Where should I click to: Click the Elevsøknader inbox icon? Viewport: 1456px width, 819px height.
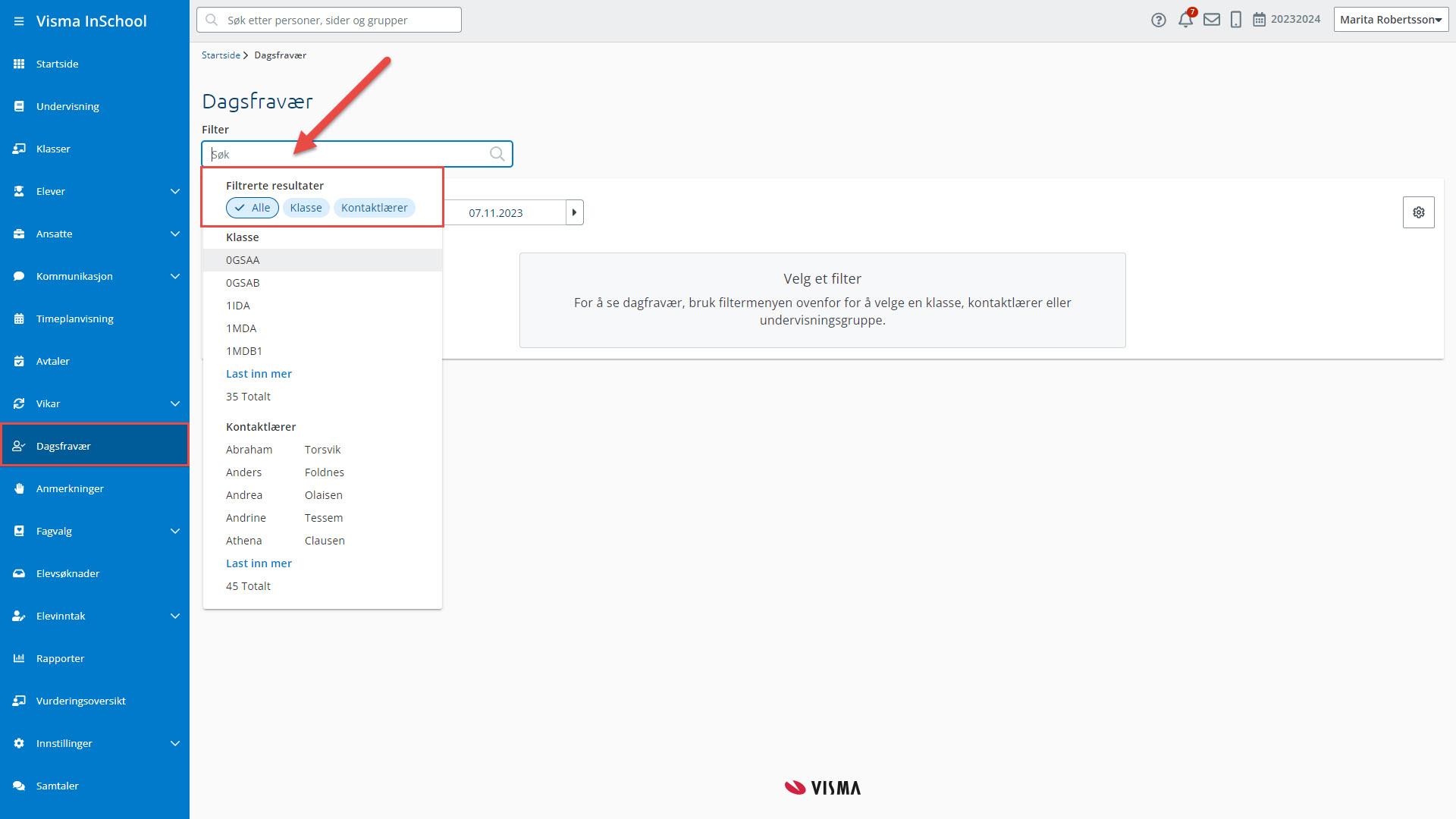click(19, 573)
